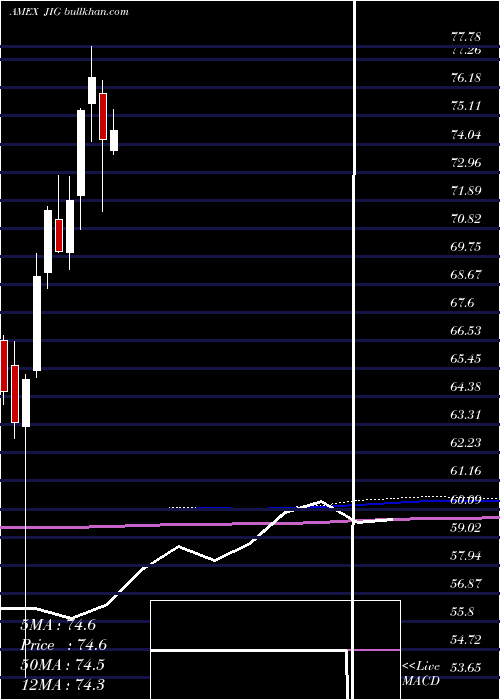
Task: Click the 56.87 price axis label
Action: click(467, 584)
